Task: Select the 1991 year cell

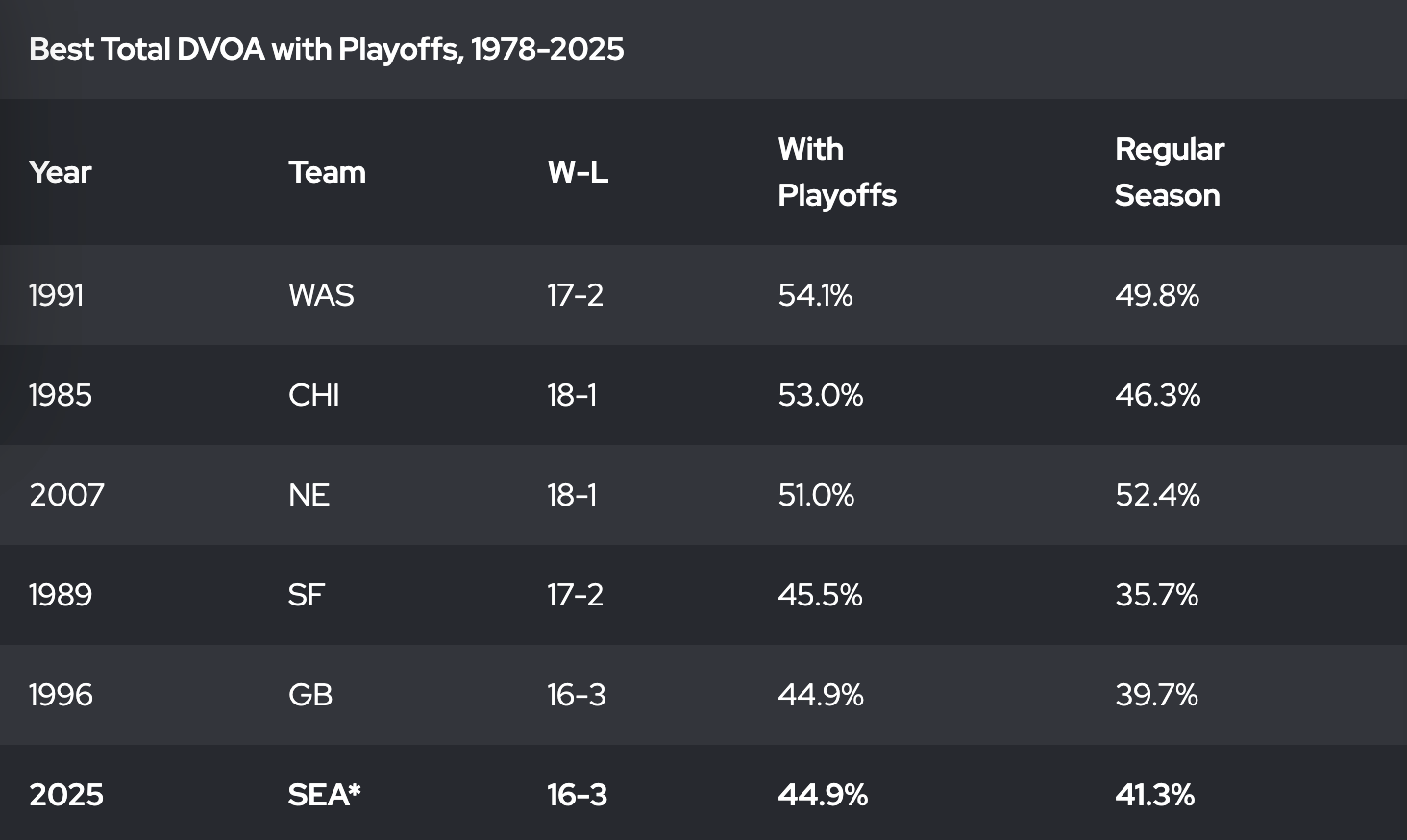Action: 57,295
